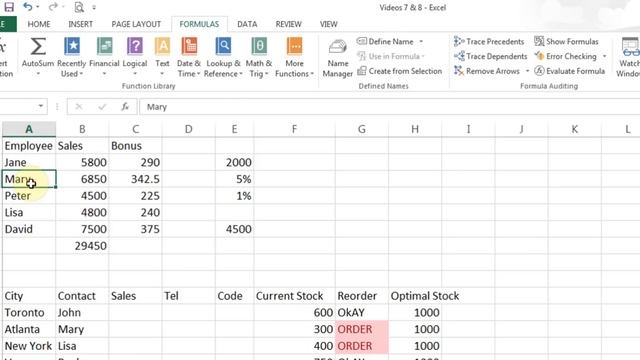Open the quick access toolbar customize arrow
This screenshot has width=640, height=360.
(94, 7)
